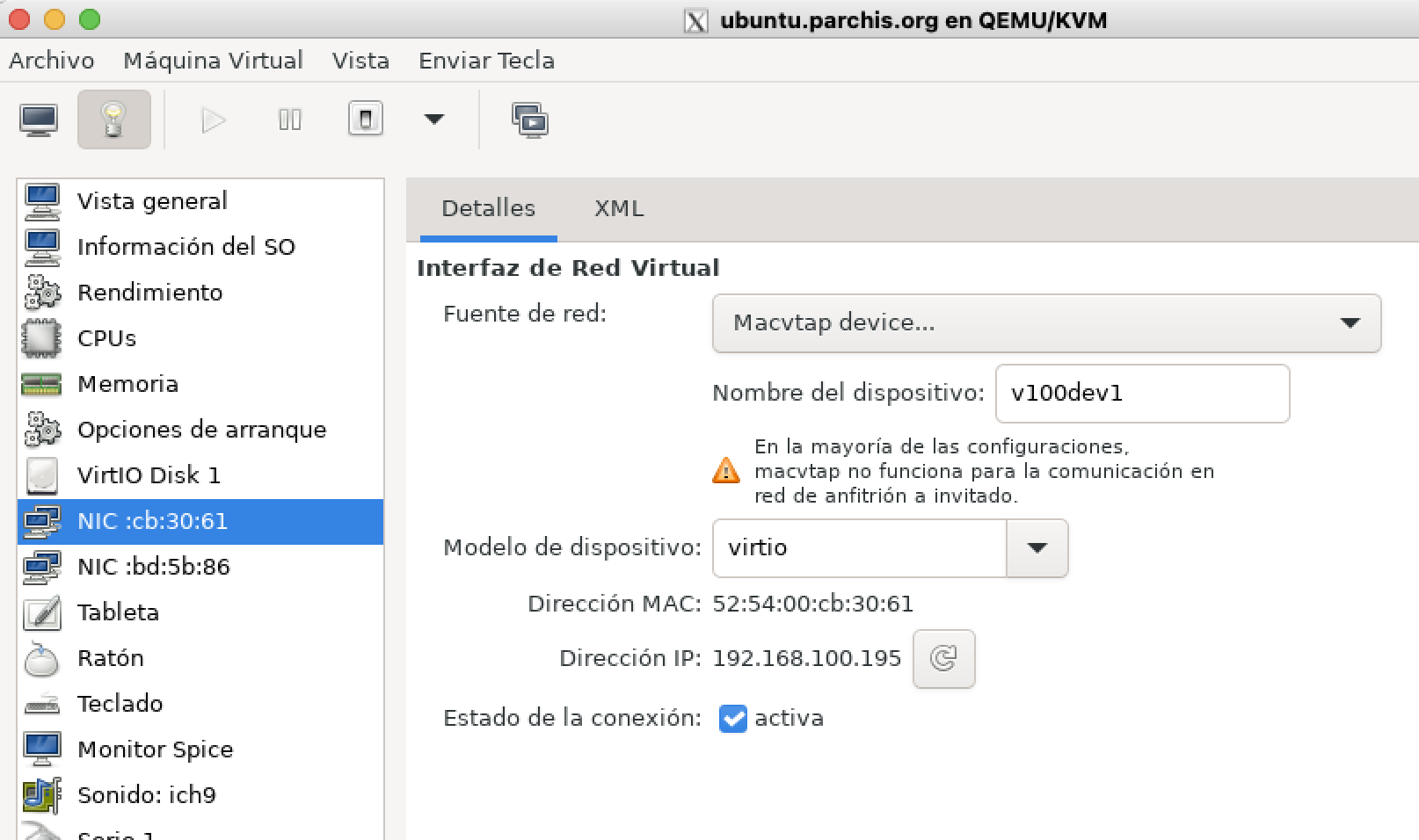This screenshot has width=1419, height=840.
Task: Open the shutdown options dropdown arrow
Action: click(x=434, y=119)
